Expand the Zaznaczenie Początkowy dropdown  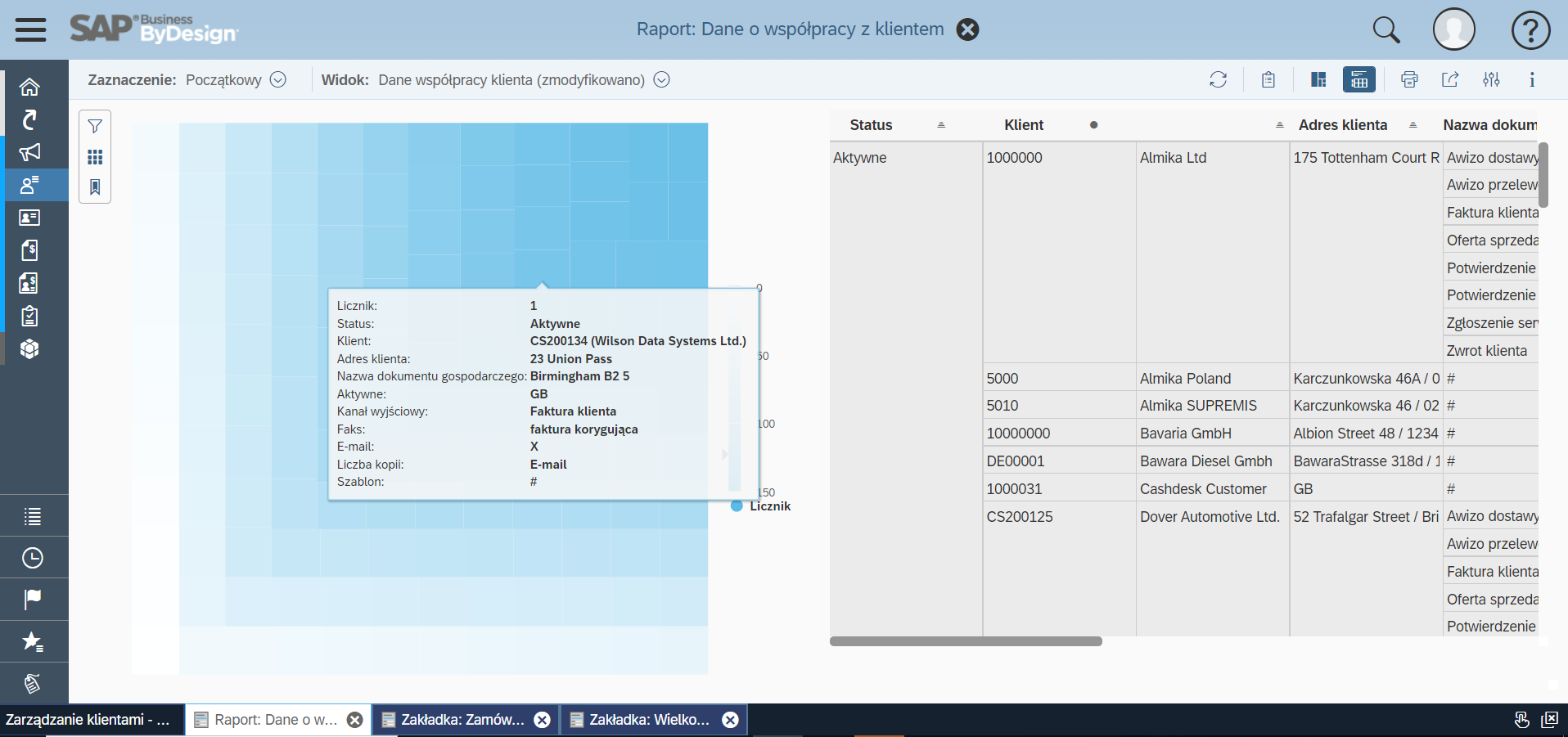(x=278, y=79)
